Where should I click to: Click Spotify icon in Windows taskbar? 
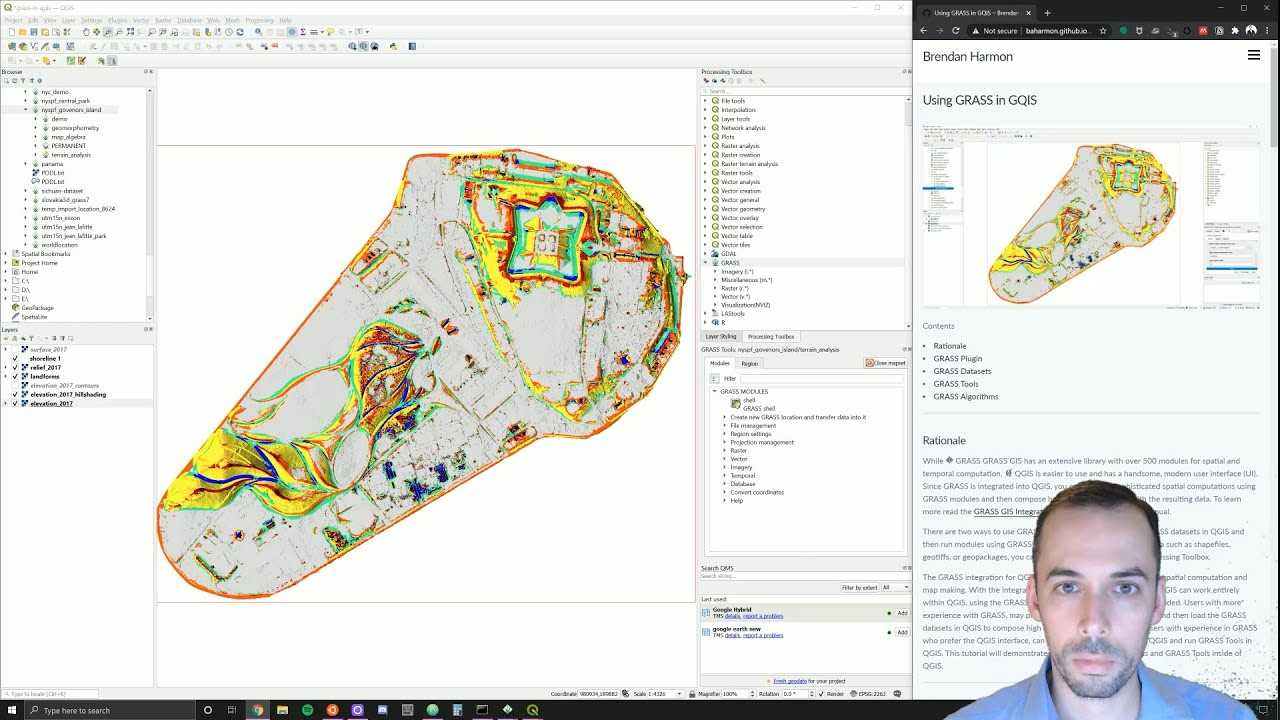tap(307, 710)
